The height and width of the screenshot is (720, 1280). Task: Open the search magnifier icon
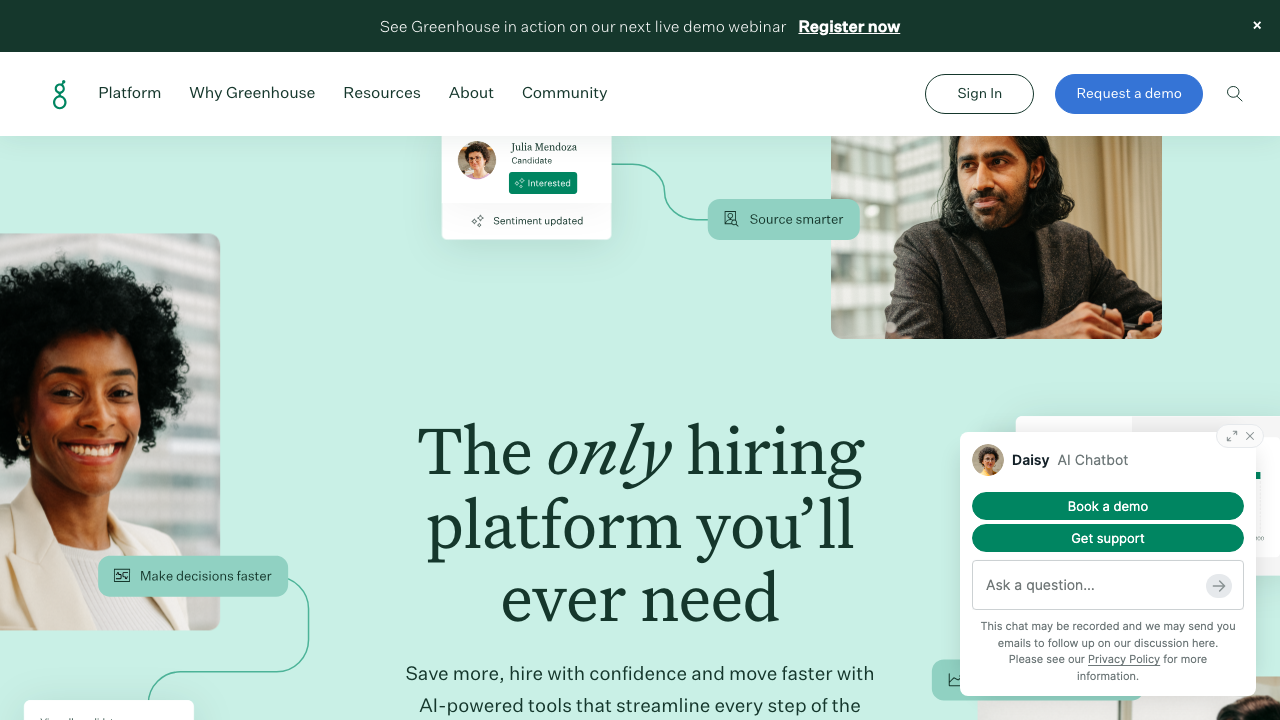point(1235,94)
